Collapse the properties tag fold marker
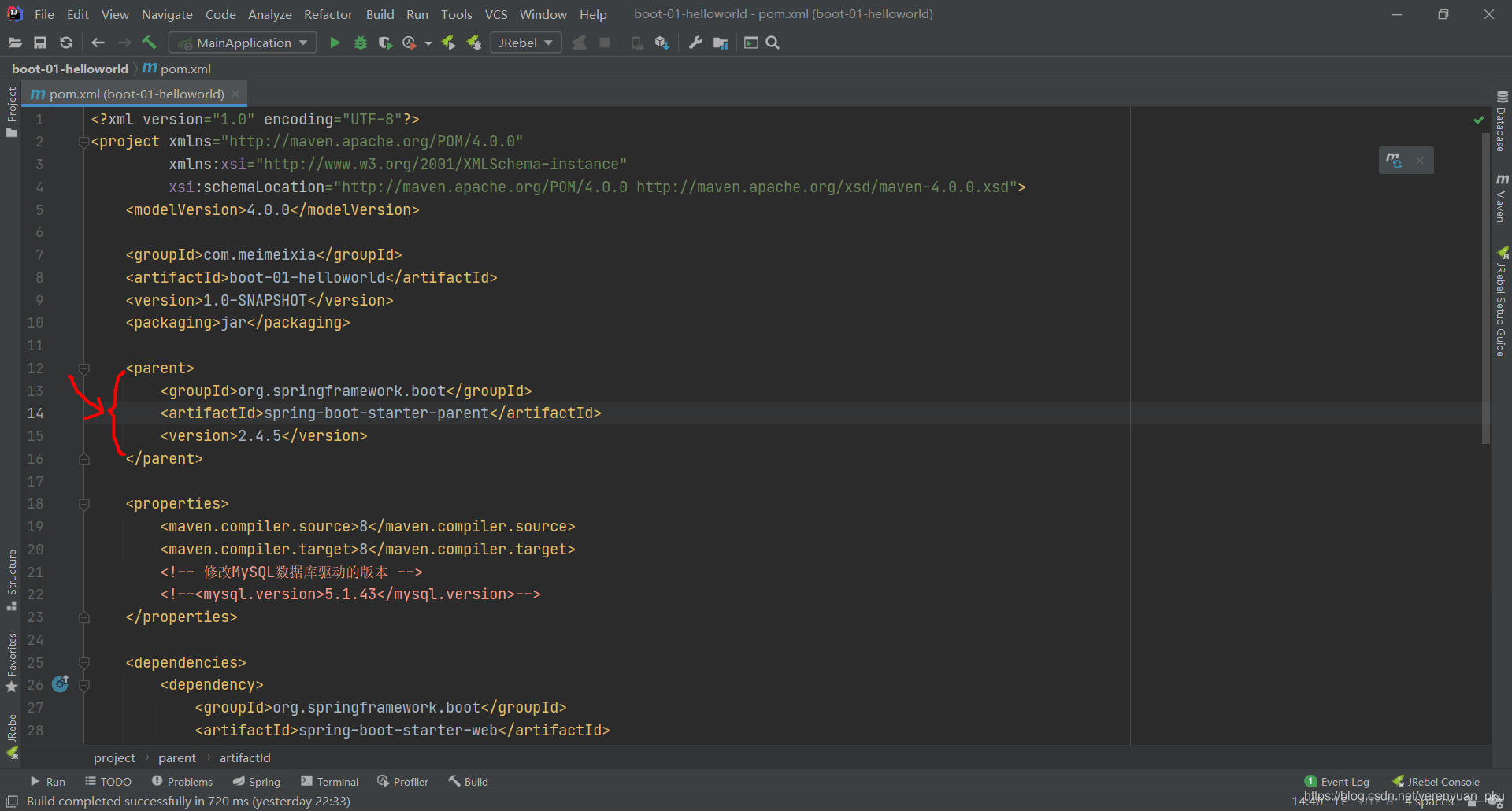The height and width of the screenshot is (811, 1512). click(83, 504)
